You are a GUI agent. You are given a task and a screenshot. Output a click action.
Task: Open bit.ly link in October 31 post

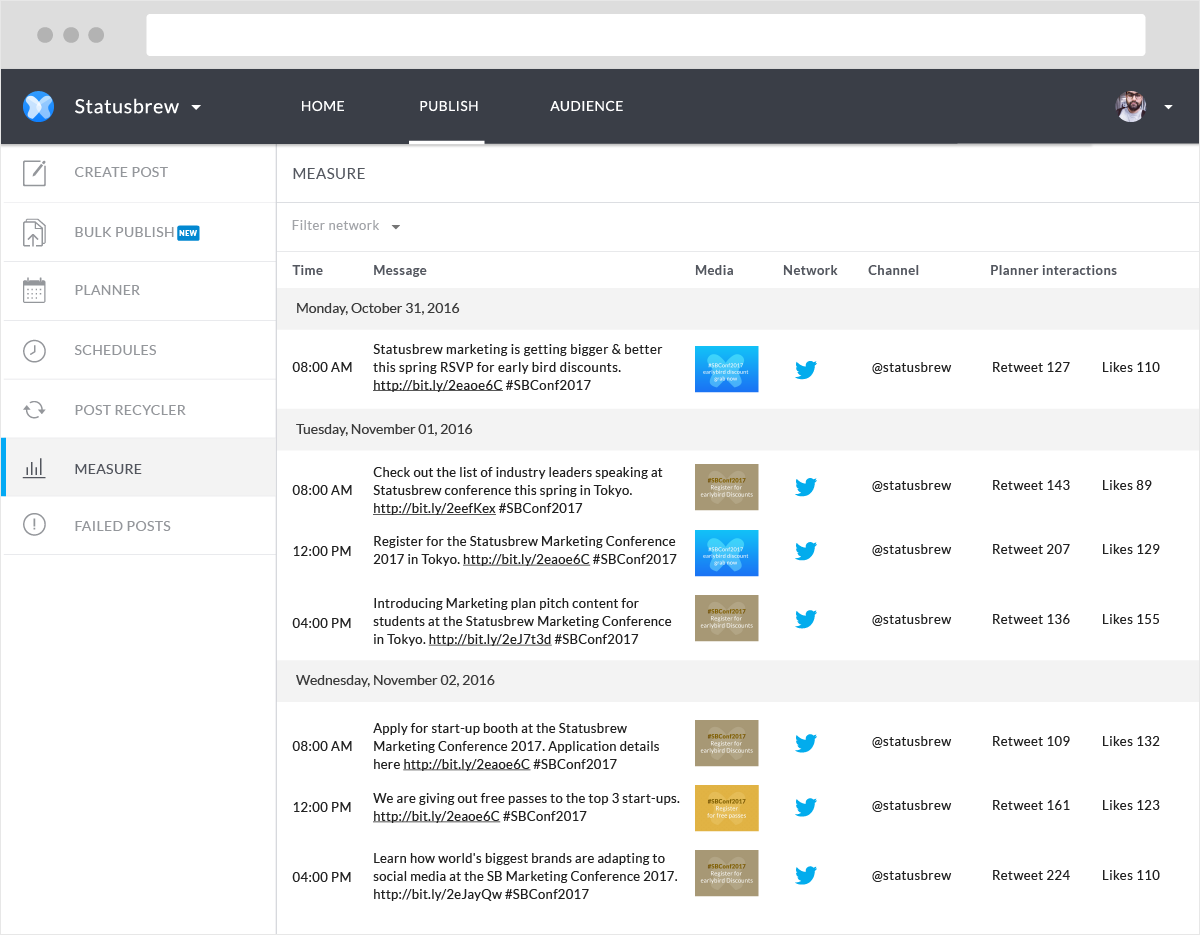[x=438, y=385]
